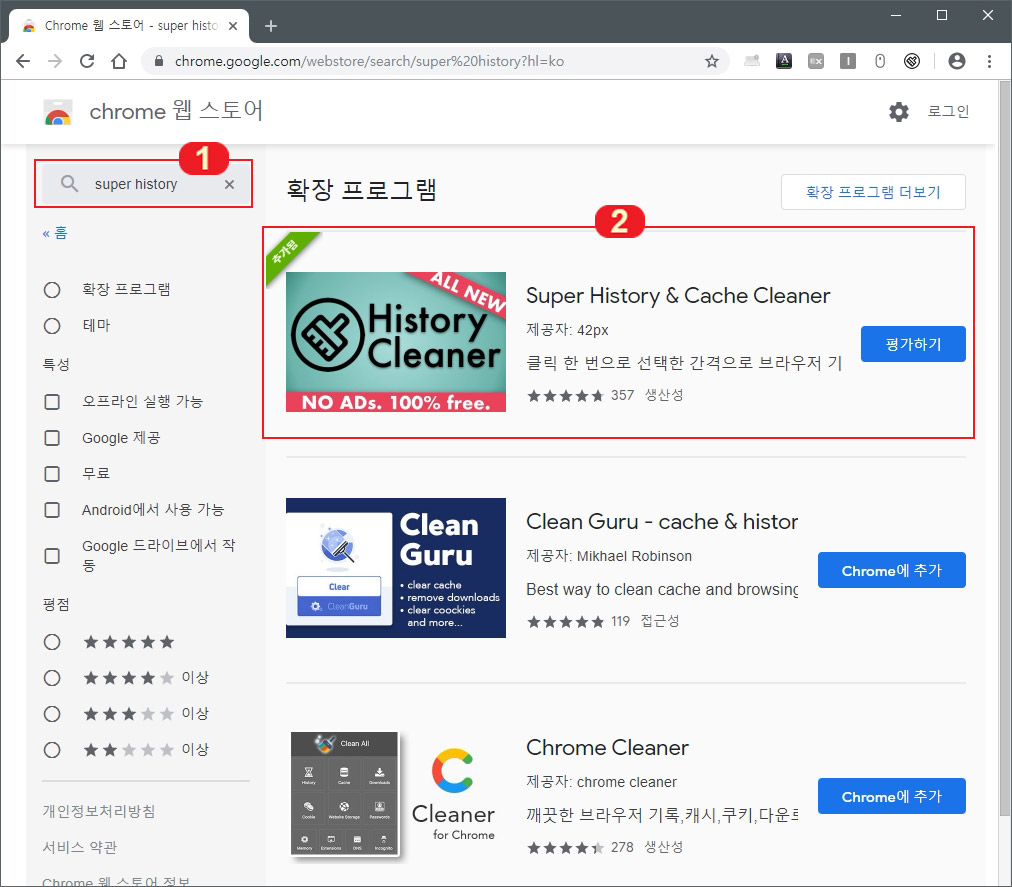Open a new browser tab

point(271,26)
